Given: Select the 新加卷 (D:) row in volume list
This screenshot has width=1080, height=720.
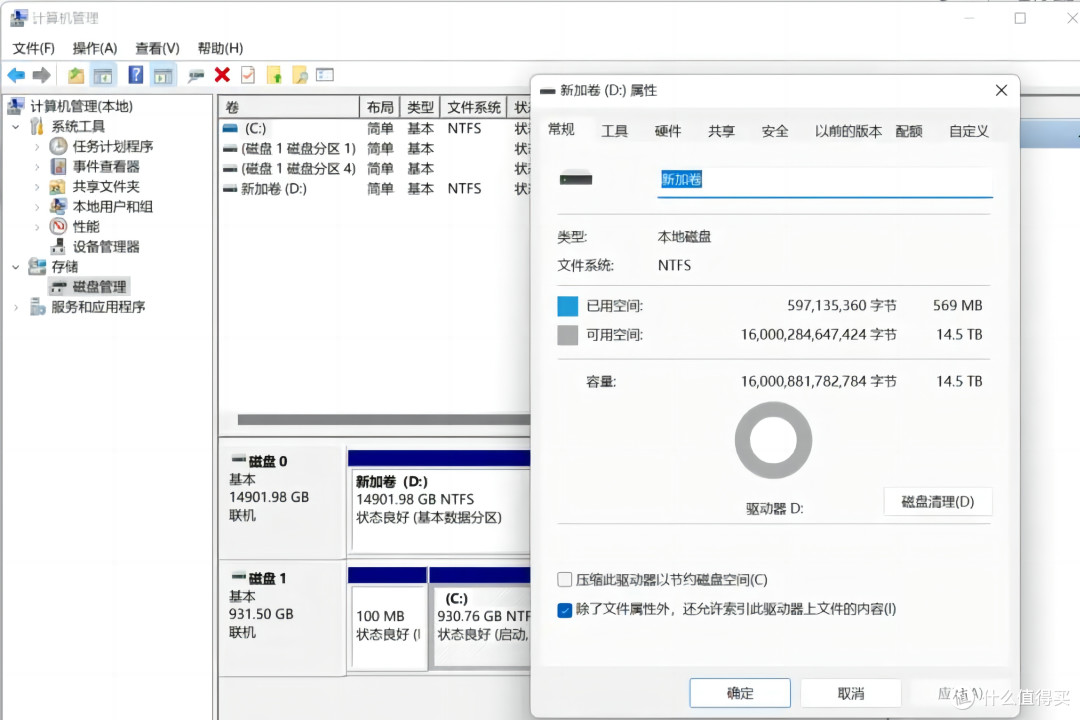Looking at the screenshot, I should (x=375, y=189).
